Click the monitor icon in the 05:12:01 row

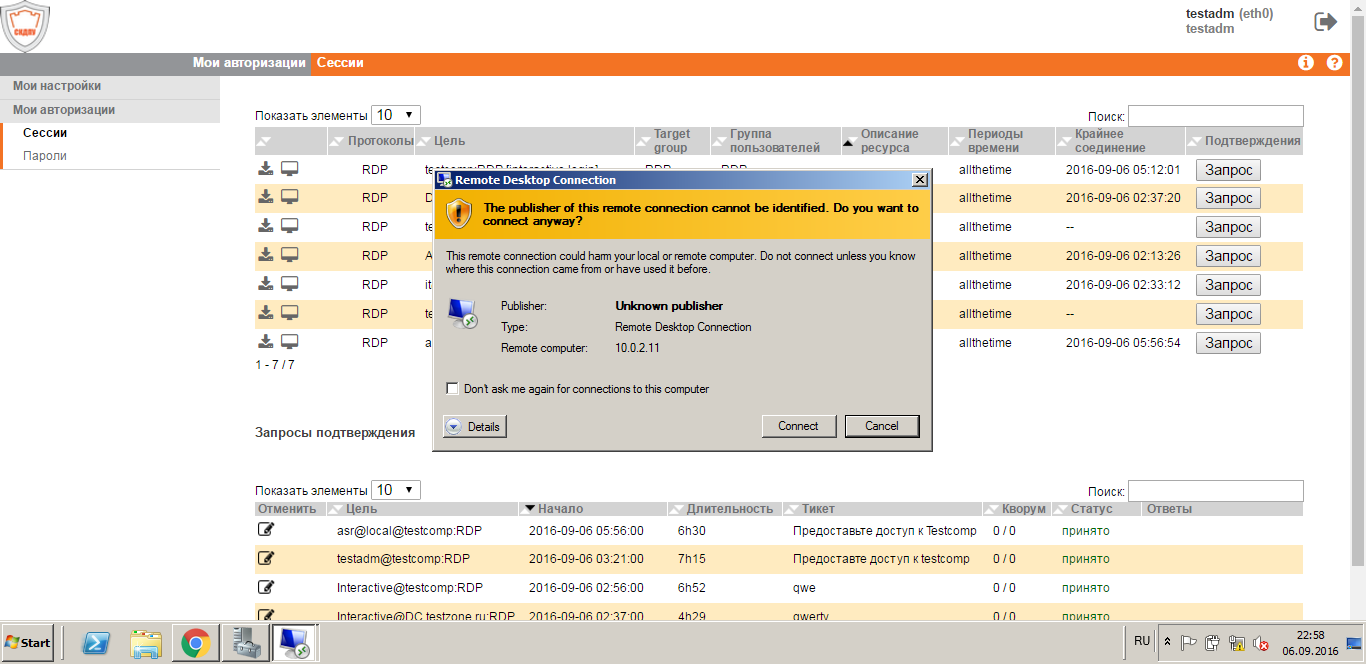(290, 168)
